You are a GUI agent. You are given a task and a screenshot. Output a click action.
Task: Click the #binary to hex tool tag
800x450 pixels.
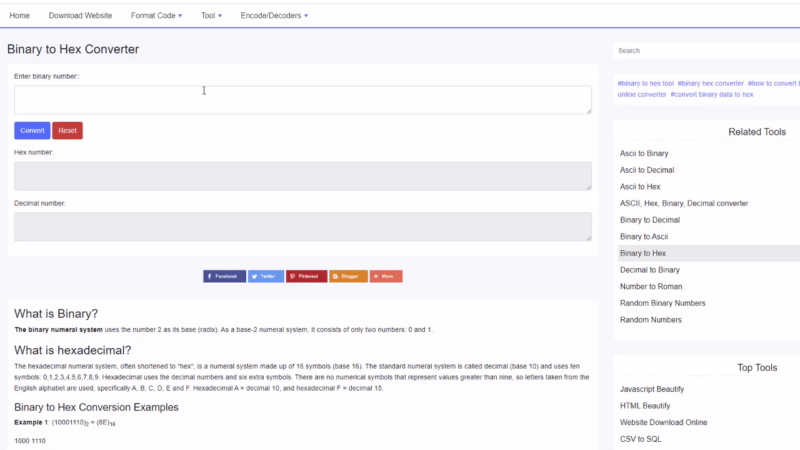coord(645,83)
